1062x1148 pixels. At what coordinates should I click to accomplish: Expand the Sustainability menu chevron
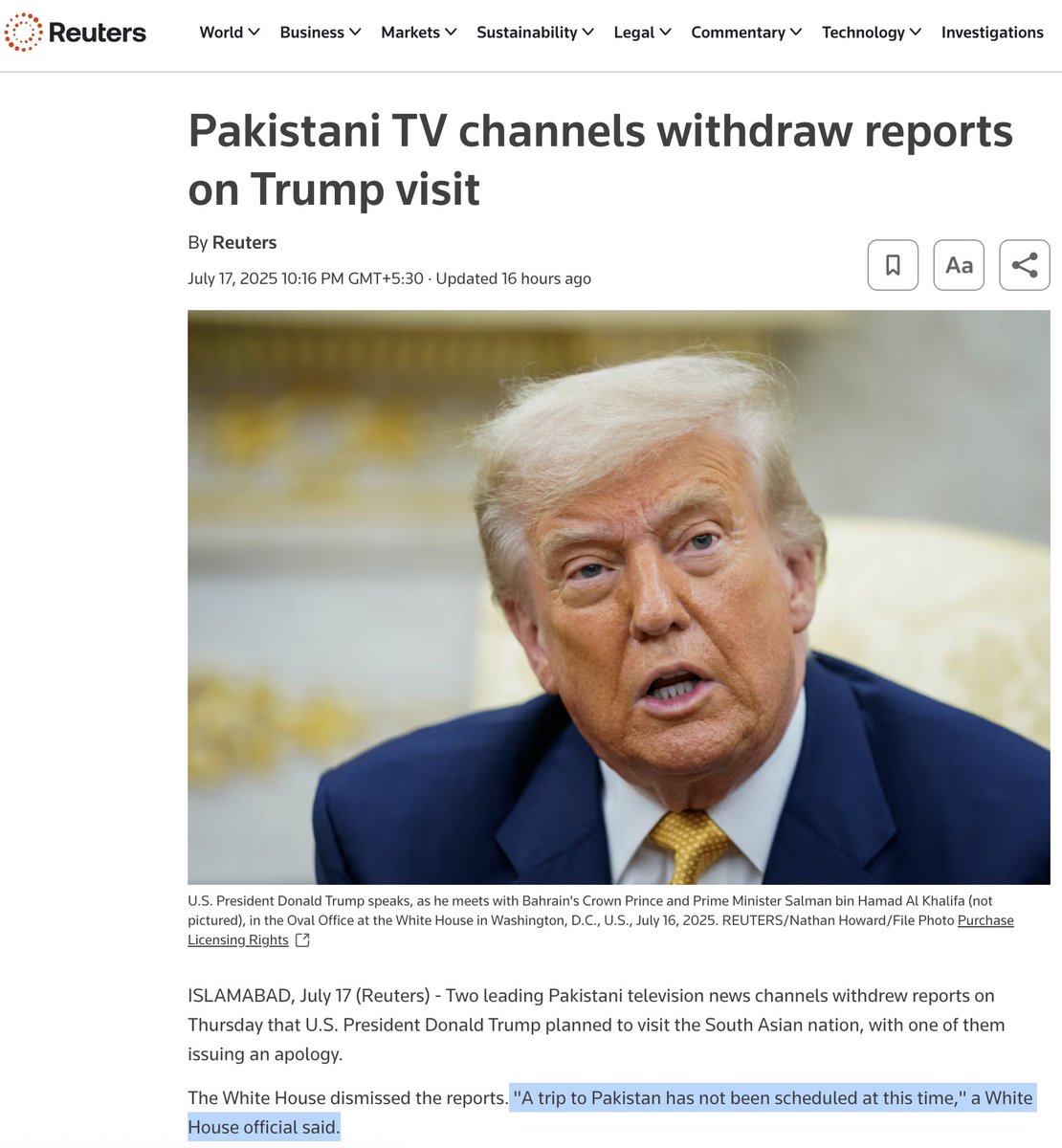point(588,32)
